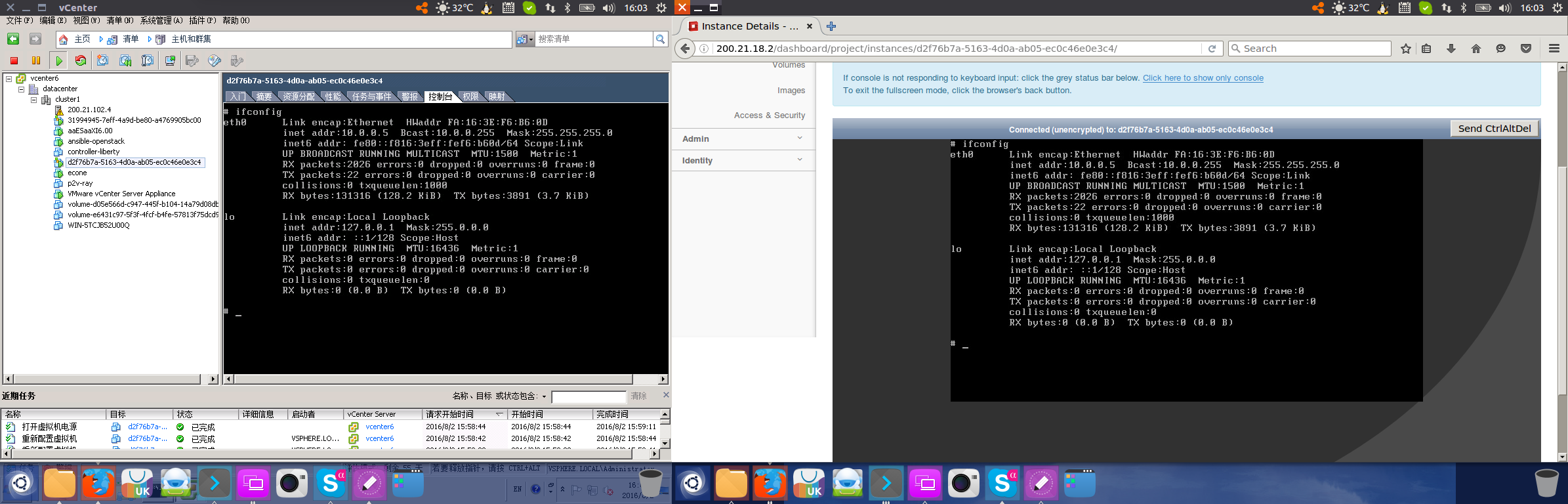Screen dimensions: 1568x504
Task: Go forward with vCenter grey right arrow
Action: (35, 39)
